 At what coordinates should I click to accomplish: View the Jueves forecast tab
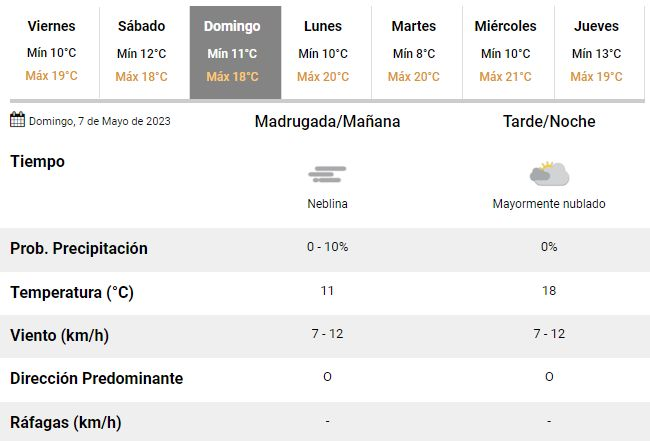click(596, 51)
